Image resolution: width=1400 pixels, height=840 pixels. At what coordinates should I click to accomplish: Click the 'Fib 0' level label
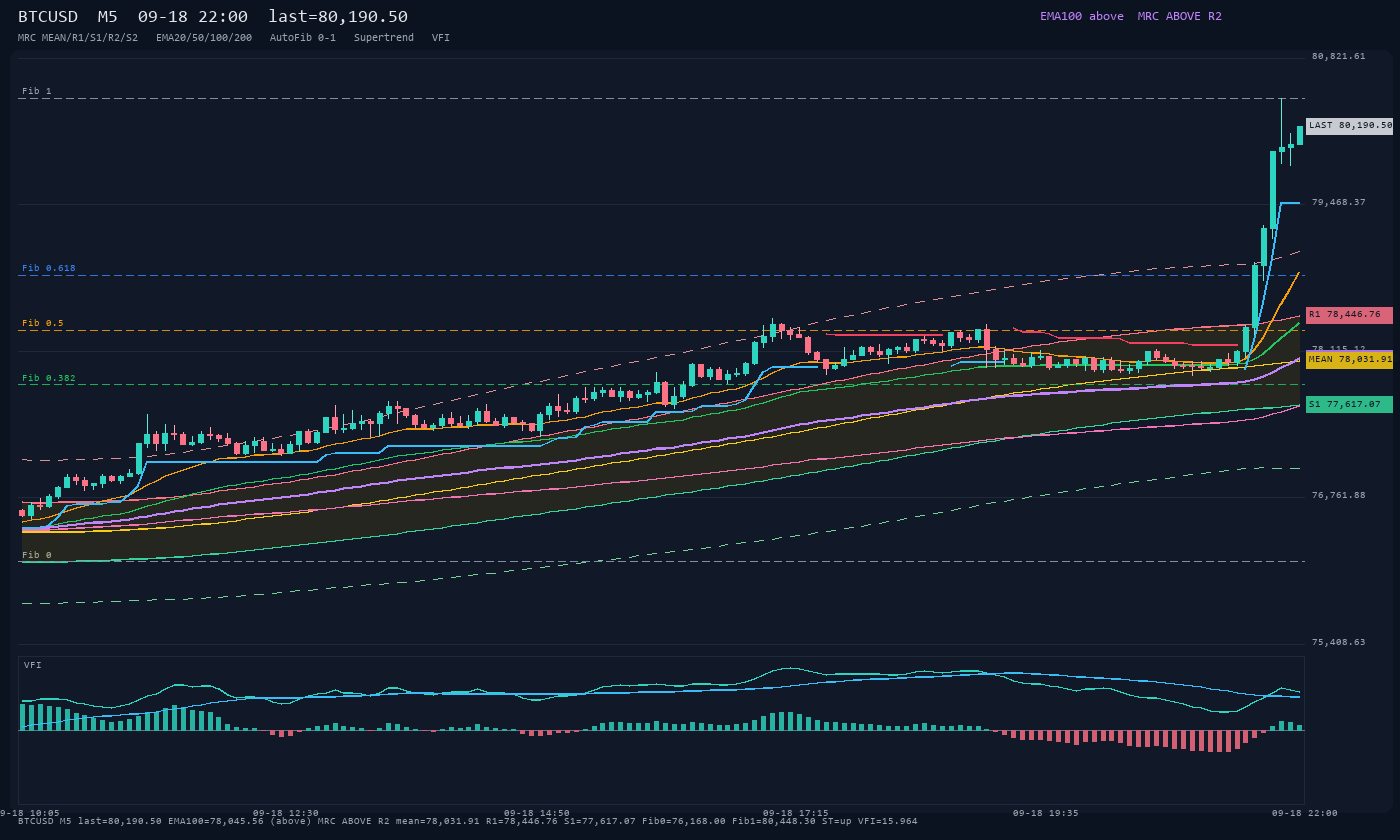click(x=37, y=555)
